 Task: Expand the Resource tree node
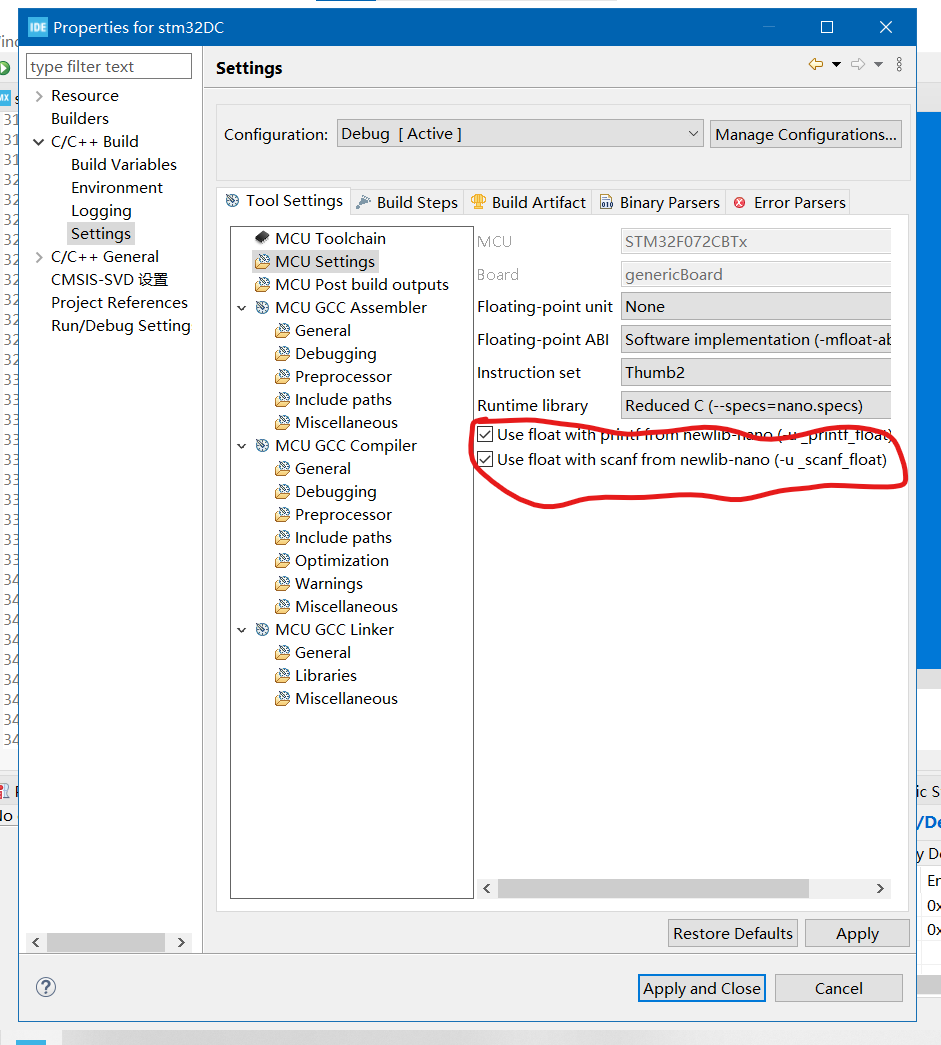coord(39,96)
